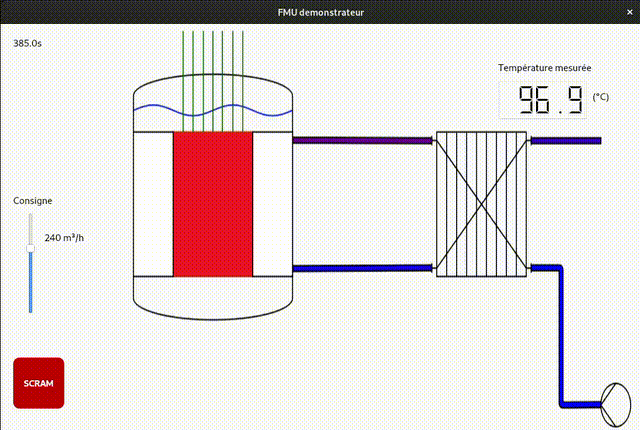Select the heat exchanger with crossed lines
The image size is (640, 430).
point(482,204)
